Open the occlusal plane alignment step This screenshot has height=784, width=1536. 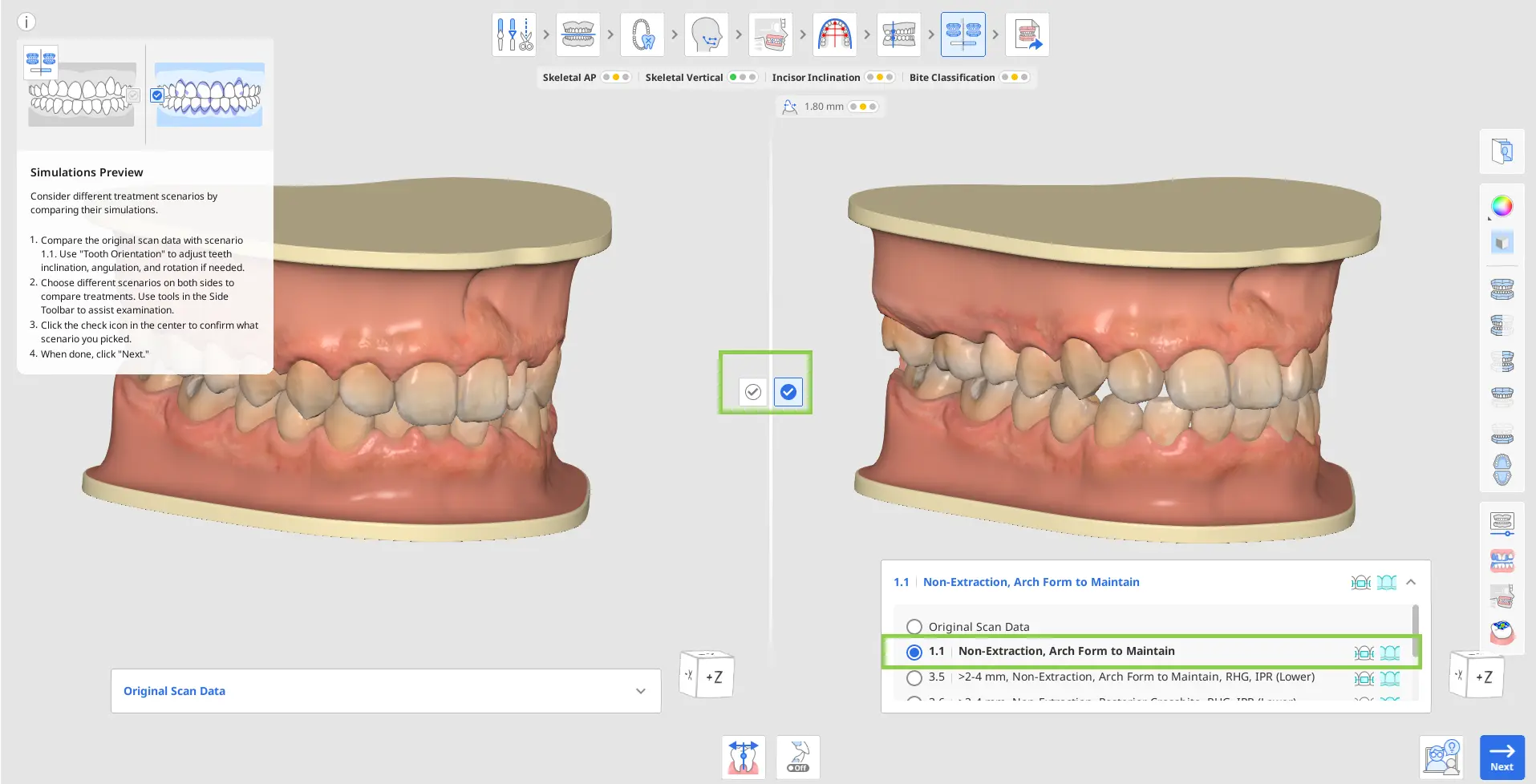point(578,34)
